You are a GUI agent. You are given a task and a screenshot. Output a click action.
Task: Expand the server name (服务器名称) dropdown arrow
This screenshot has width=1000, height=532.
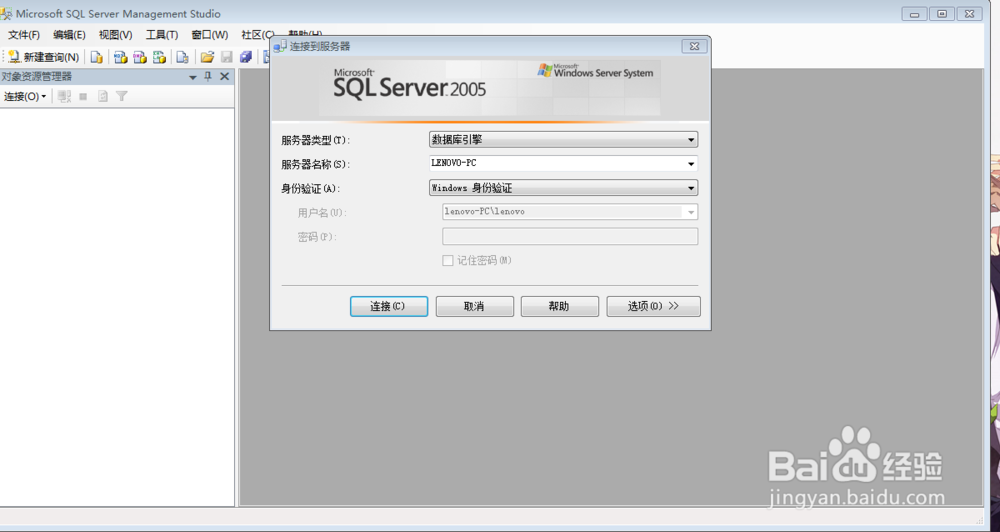click(691, 164)
